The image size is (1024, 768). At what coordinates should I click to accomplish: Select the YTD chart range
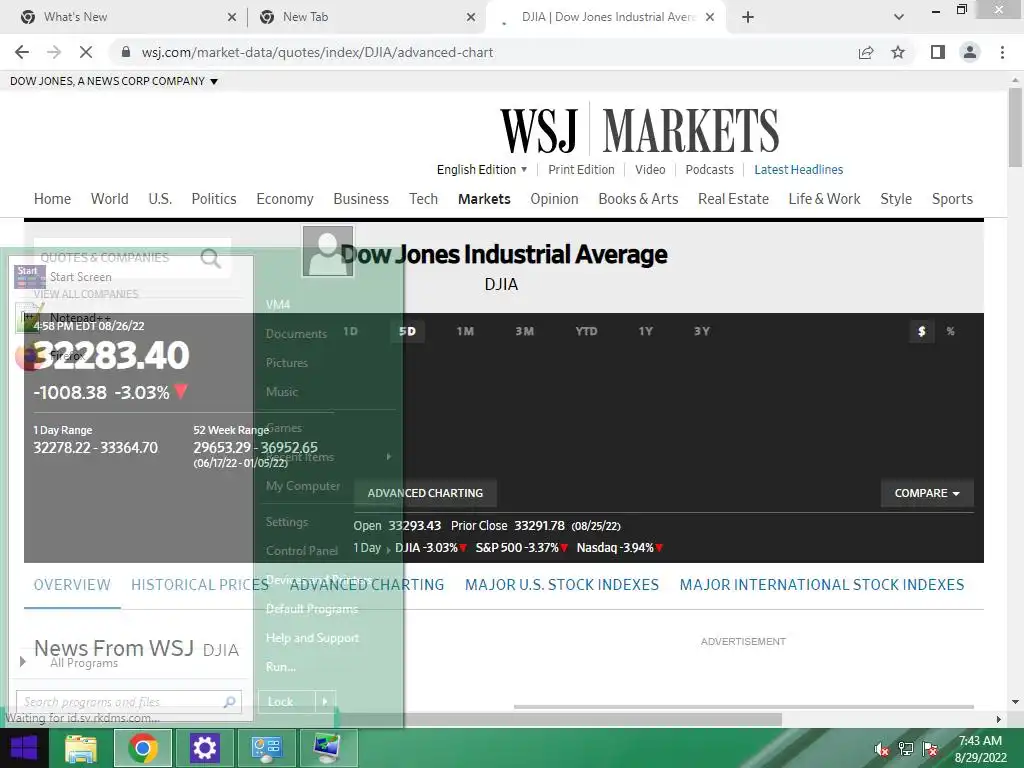(x=586, y=331)
